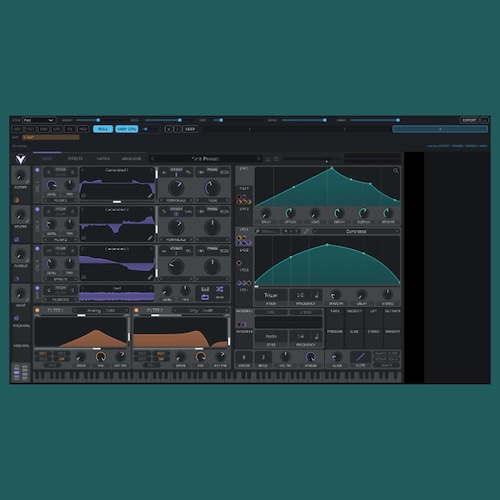The width and height of the screenshot is (500, 500).
Task: Go to next Filter 1 model
Action: [127, 310]
